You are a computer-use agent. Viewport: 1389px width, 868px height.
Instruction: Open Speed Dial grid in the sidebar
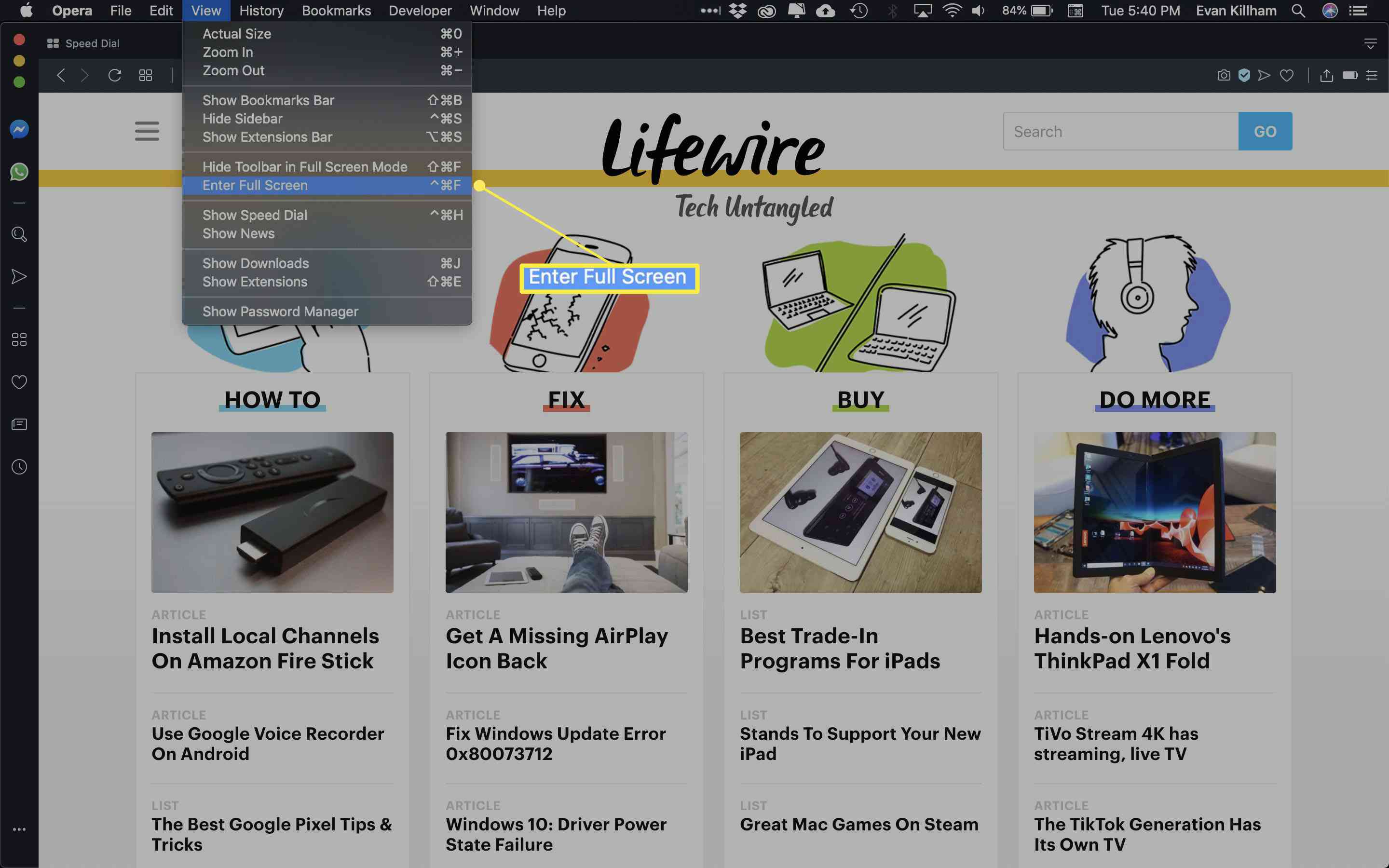coord(19,340)
